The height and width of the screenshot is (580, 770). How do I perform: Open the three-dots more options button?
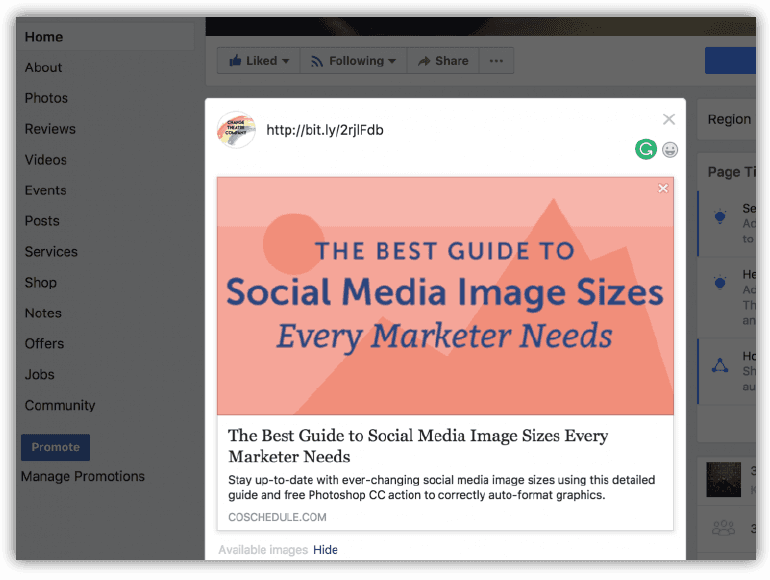497,61
